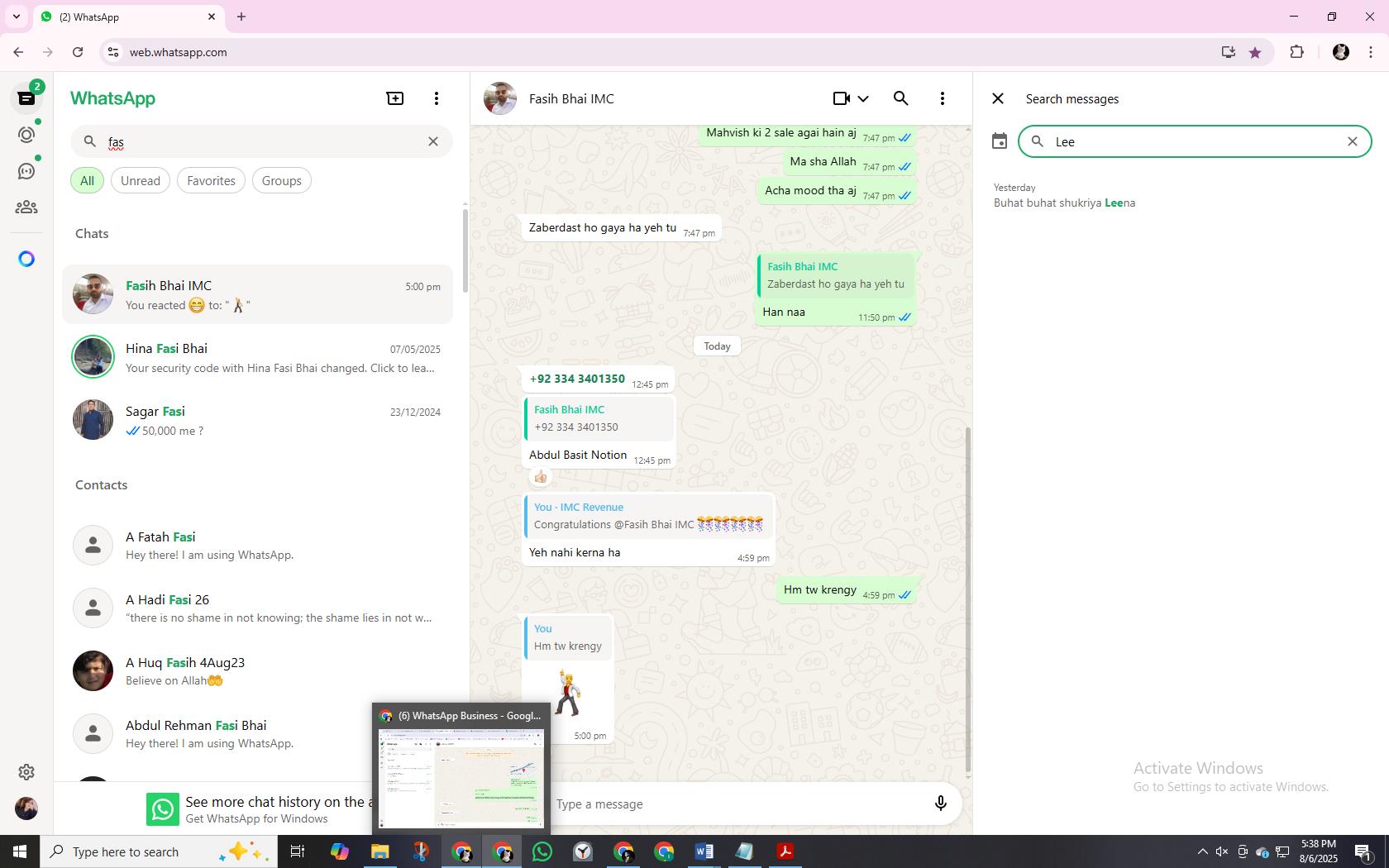
Task: Open contact A Hadi Fasi 26
Action: coord(257,608)
